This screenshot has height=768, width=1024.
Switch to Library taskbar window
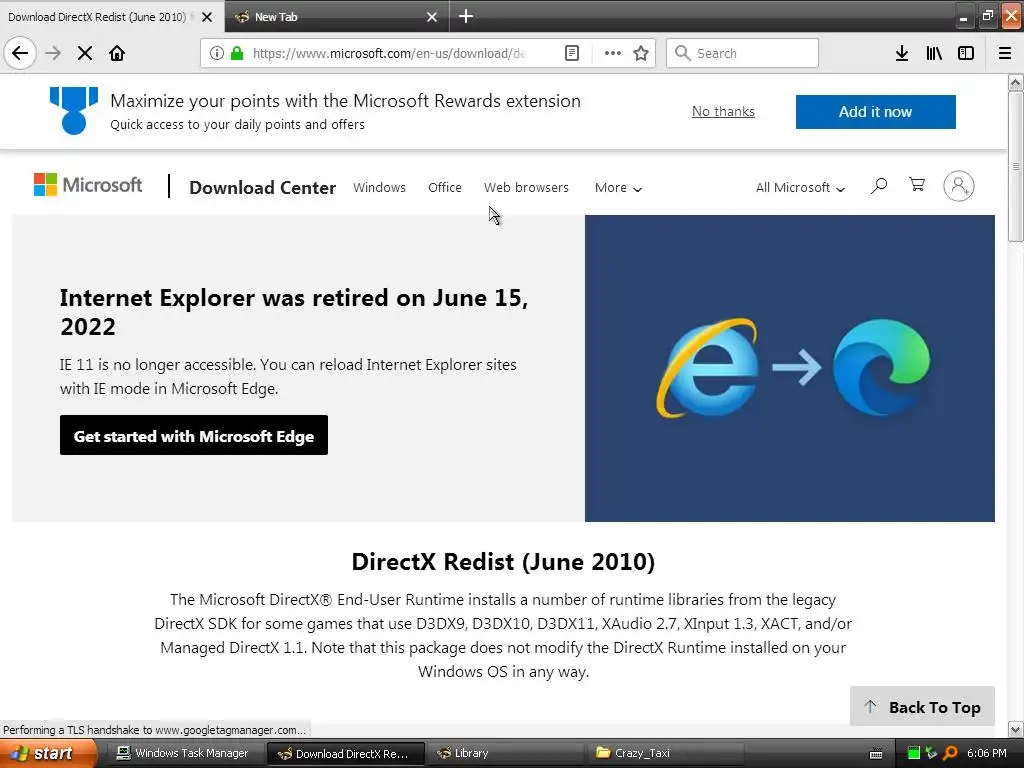coord(506,753)
